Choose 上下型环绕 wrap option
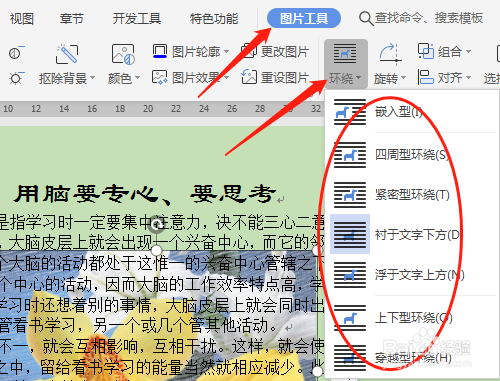This screenshot has height=381, width=500. [x=413, y=318]
